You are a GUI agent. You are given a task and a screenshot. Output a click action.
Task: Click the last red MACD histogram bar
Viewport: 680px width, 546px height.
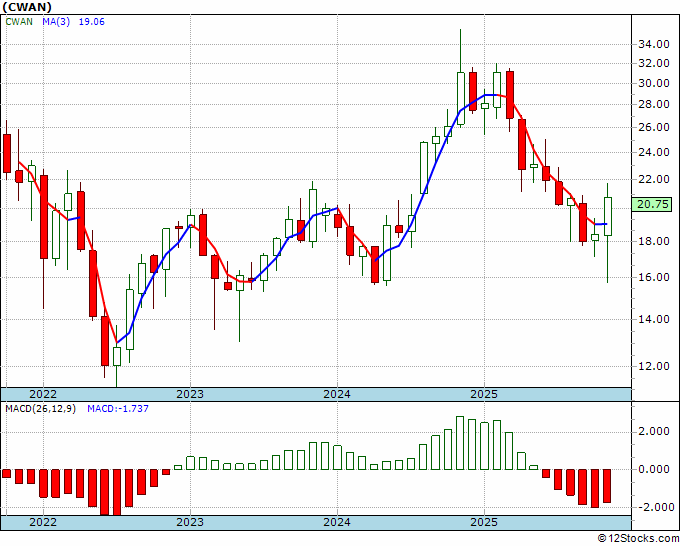[607, 486]
